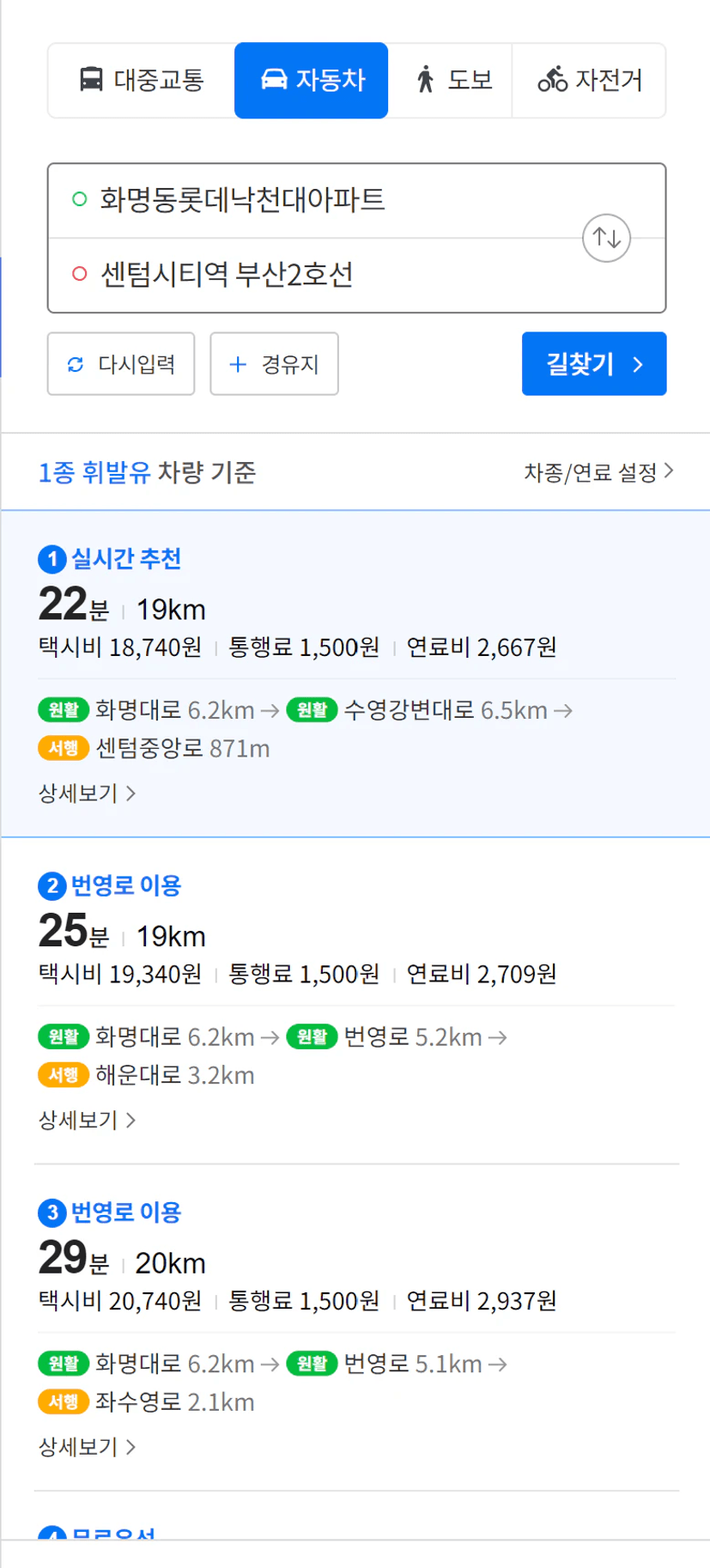The height and width of the screenshot is (1568, 710).
Task: Select the bus icon for 대중교통
Action: pos(91,79)
